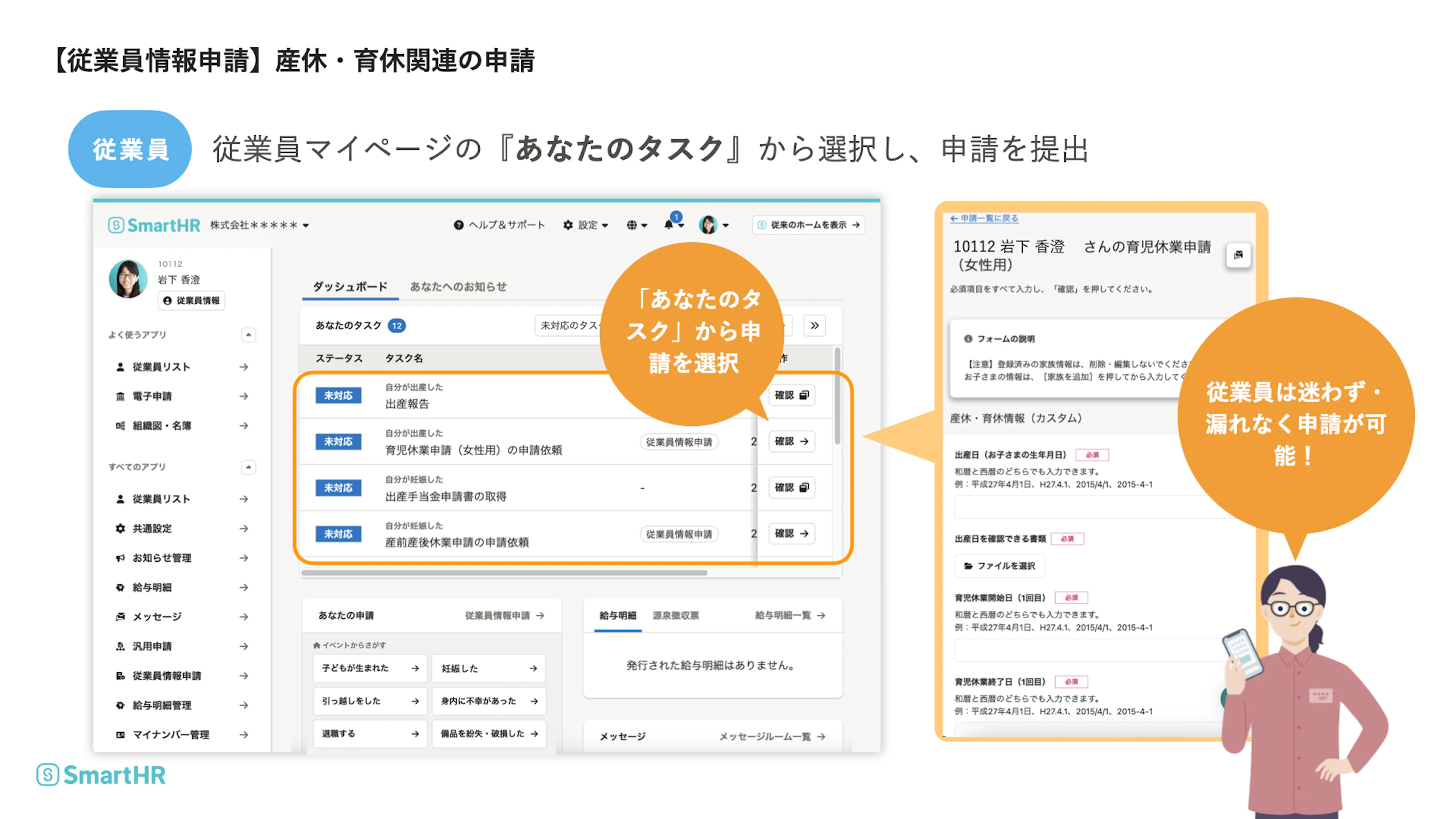Viewport: 1456px width, 819px height.
Task: Click the globe language icon
Action: [633, 224]
